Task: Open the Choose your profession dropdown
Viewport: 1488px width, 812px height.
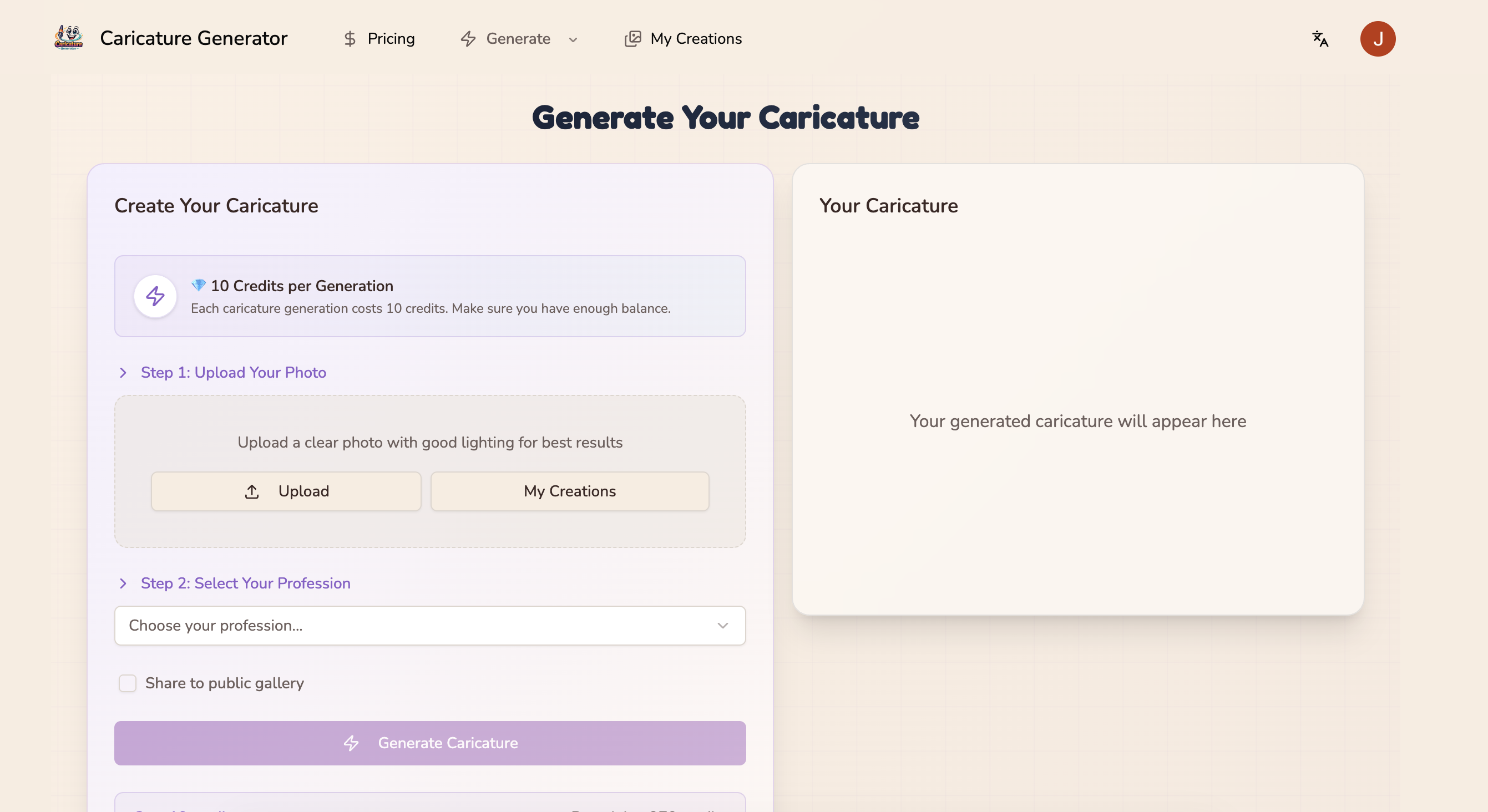Action: click(x=430, y=626)
